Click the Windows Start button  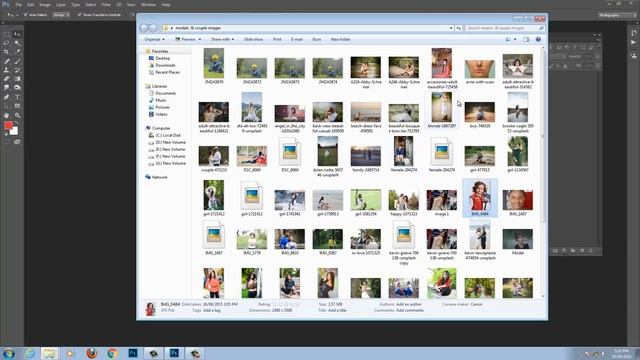coord(9,353)
